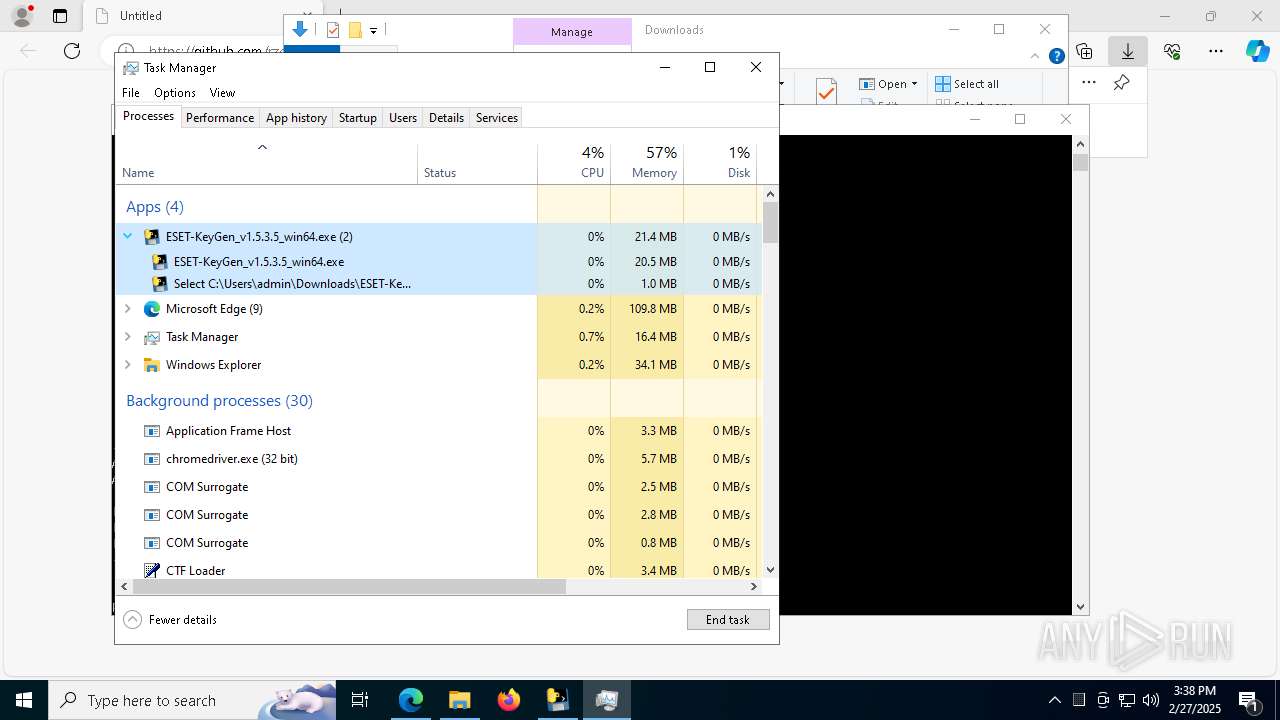Switch to the Users tab
Image resolution: width=1280 pixels, height=720 pixels.
tap(403, 117)
